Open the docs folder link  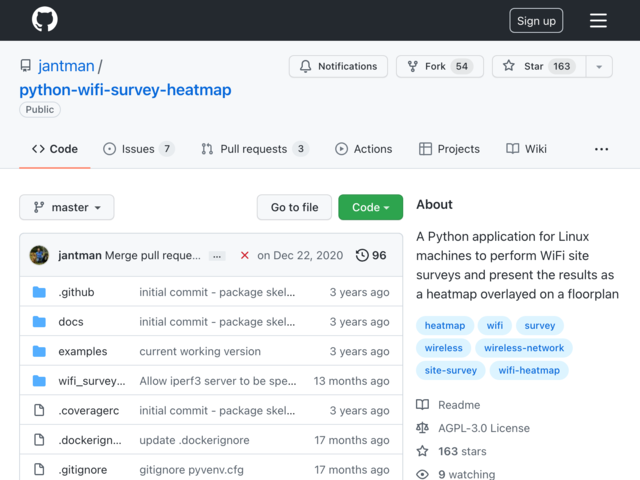tap(71, 322)
